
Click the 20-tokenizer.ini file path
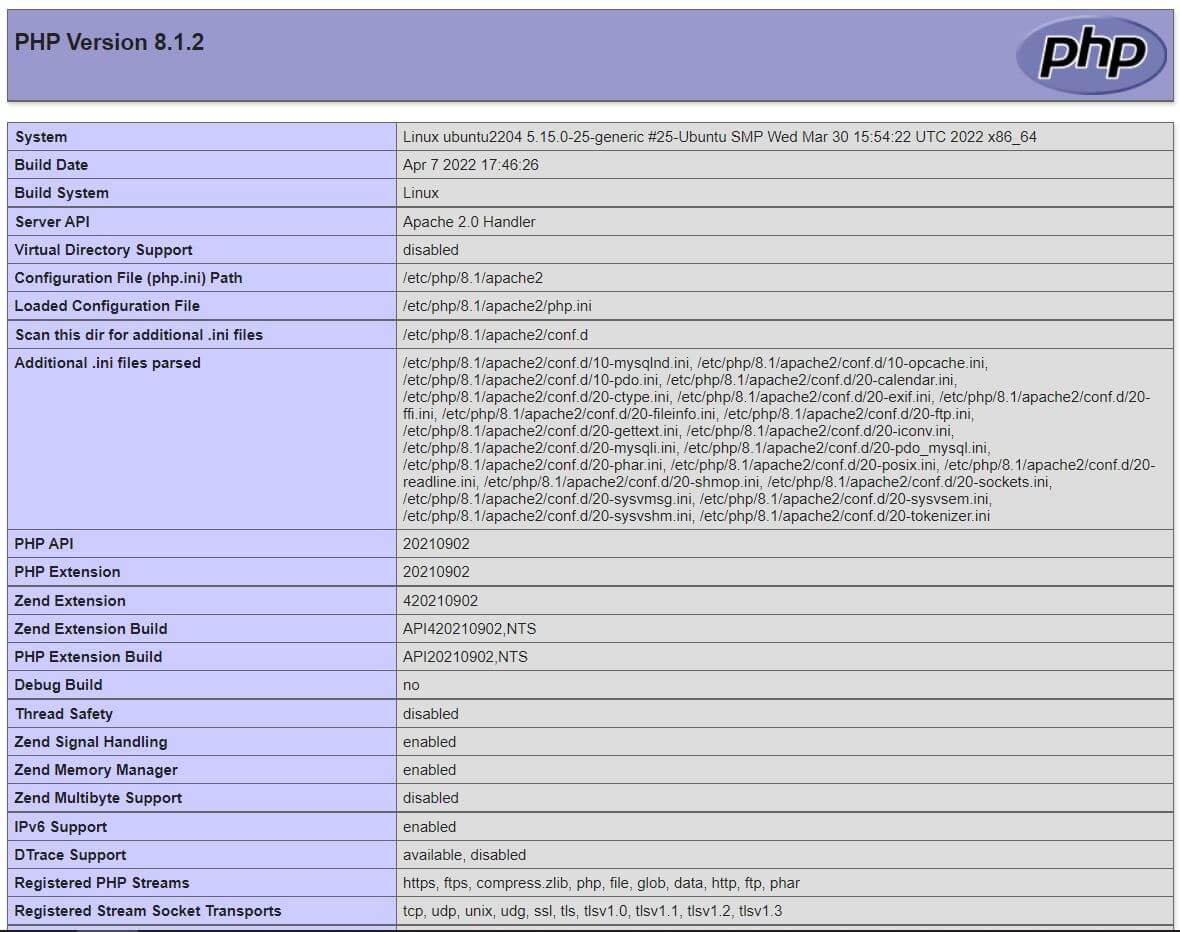(x=844, y=516)
